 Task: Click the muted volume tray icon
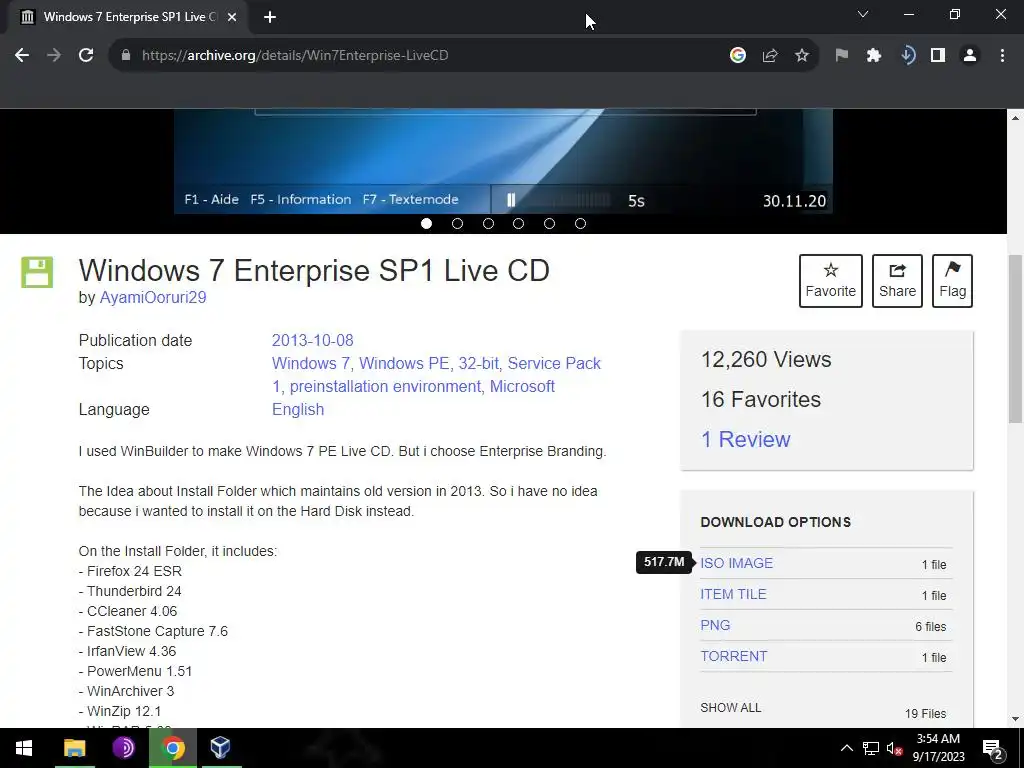894,748
